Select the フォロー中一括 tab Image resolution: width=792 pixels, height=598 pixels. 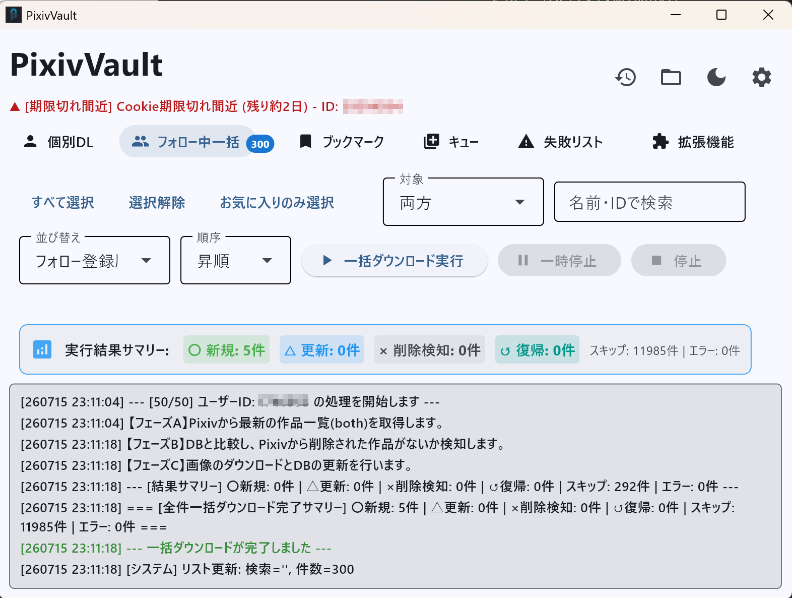(x=186, y=142)
